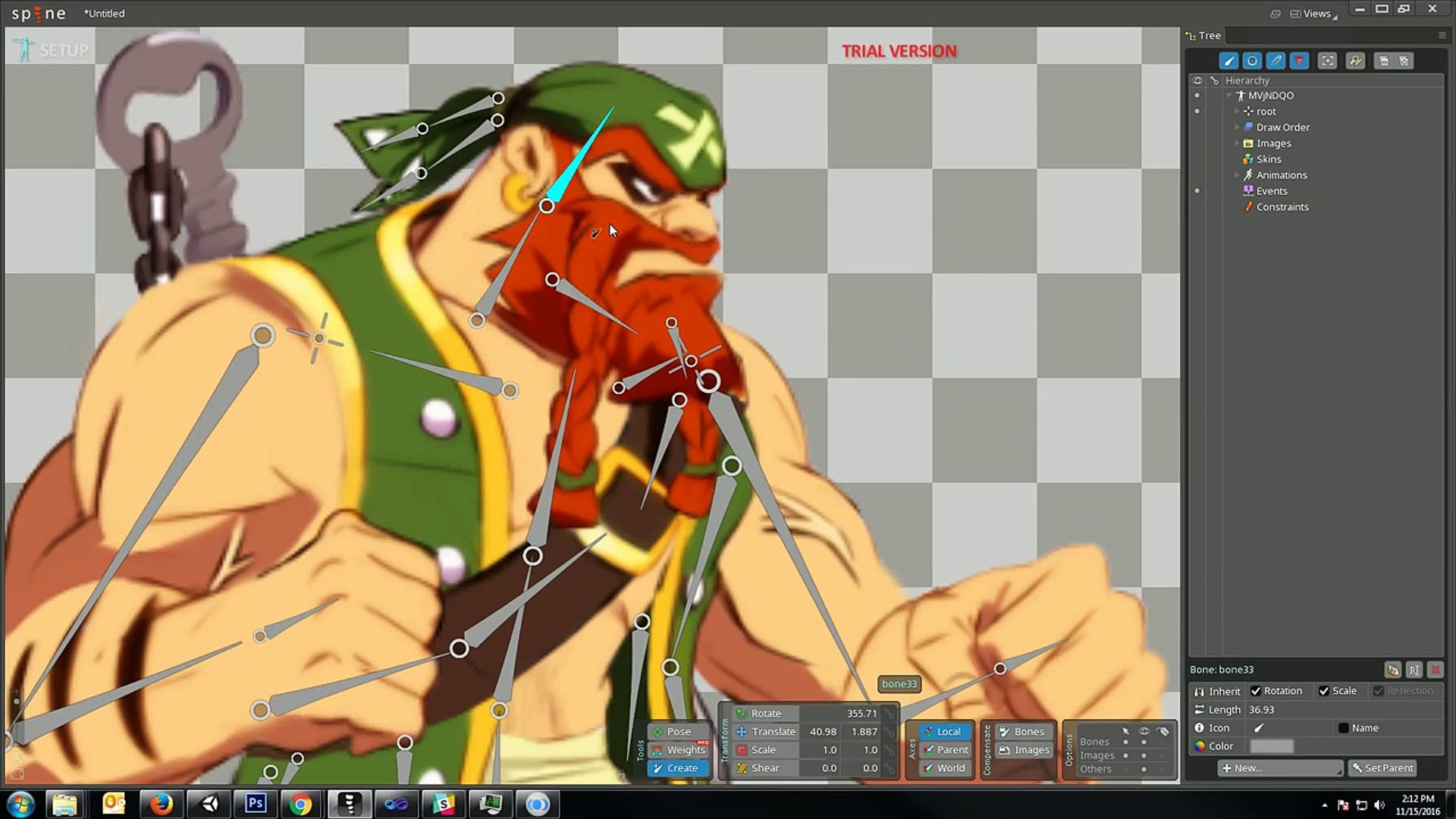Click the collapse-all icon in Tree toolbar

click(1384, 61)
